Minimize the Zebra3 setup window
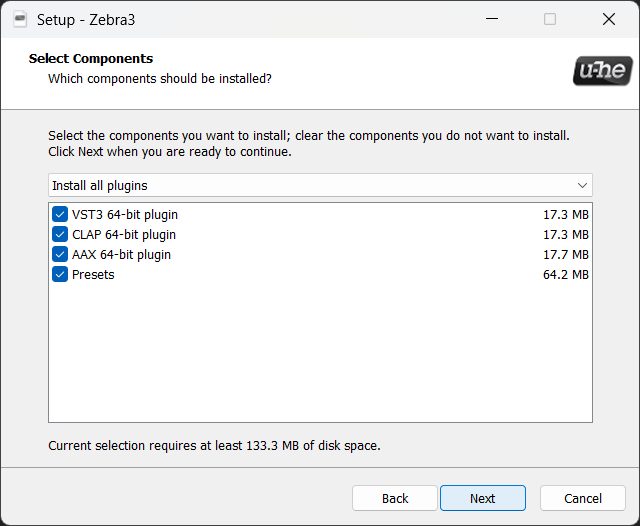 click(491, 19)
